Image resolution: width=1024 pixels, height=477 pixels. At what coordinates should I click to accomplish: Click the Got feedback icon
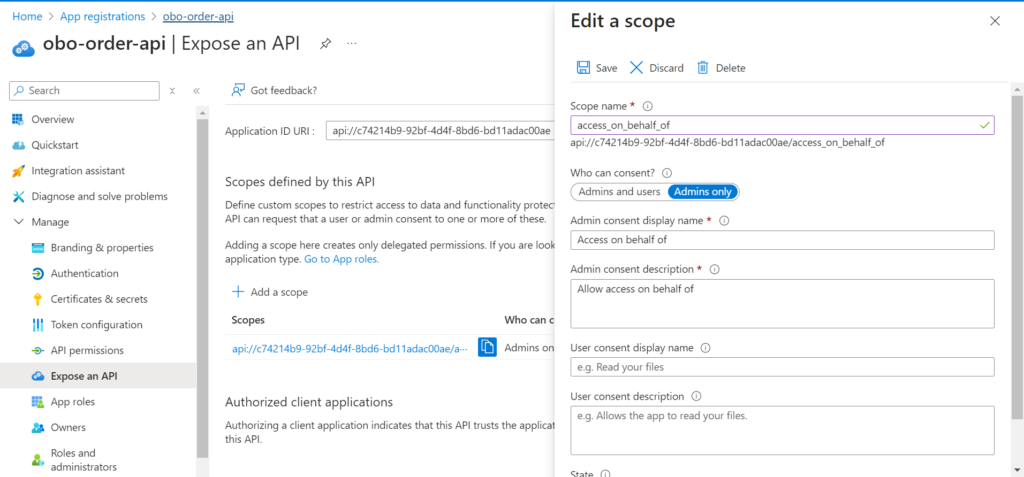[238, 90]
